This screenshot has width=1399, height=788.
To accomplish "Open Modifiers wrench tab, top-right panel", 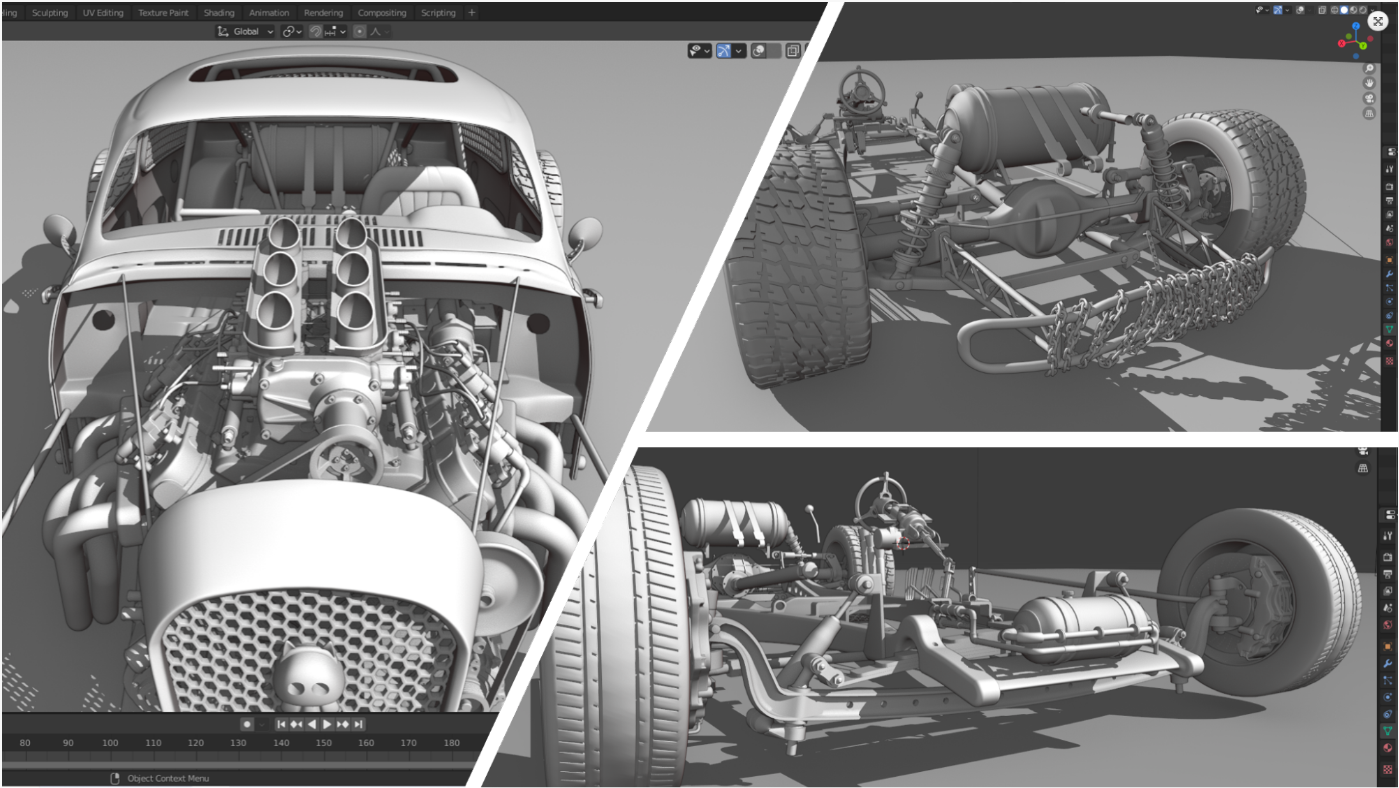I will pos(1390,274).
